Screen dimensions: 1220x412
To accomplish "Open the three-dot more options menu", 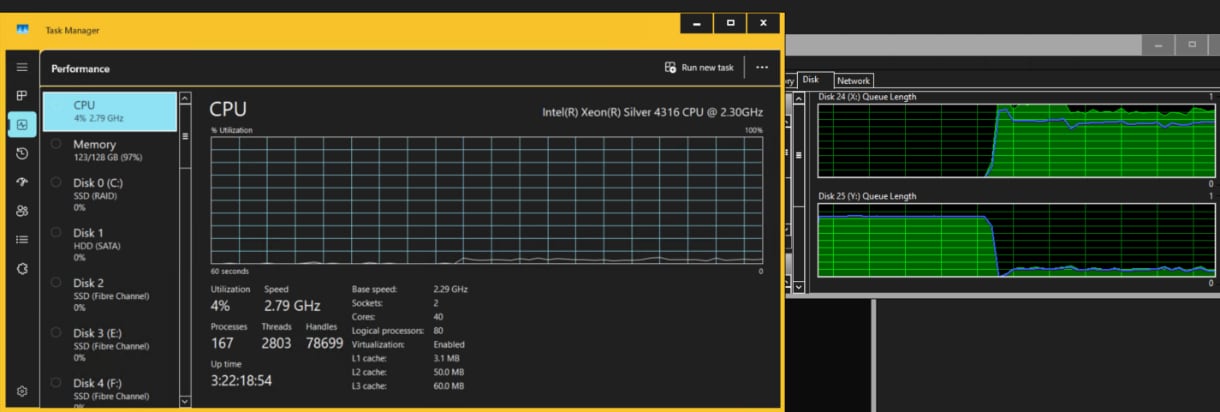I will pyautogui.click(x=762, y=68).
